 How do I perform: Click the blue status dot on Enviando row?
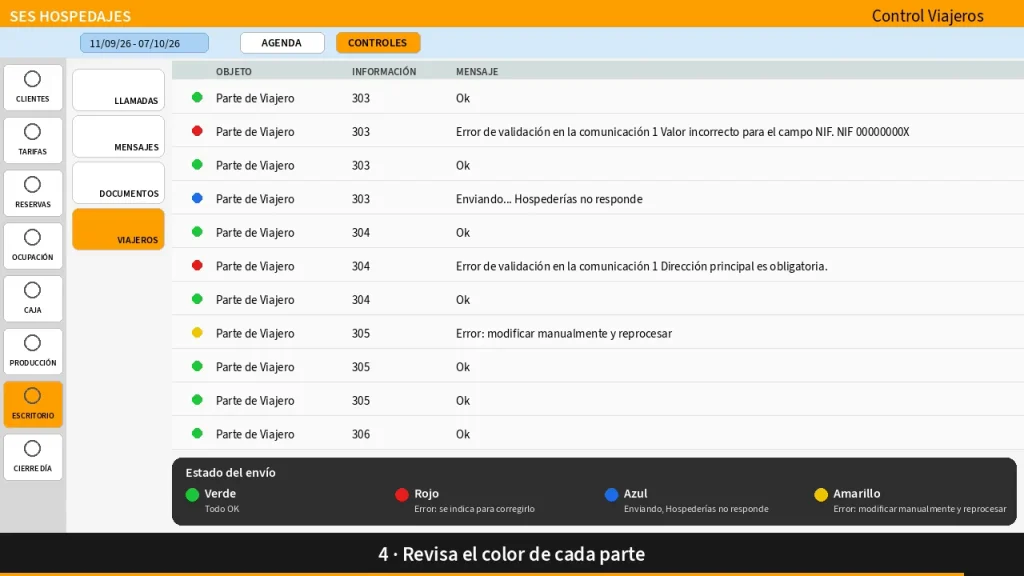197,199
